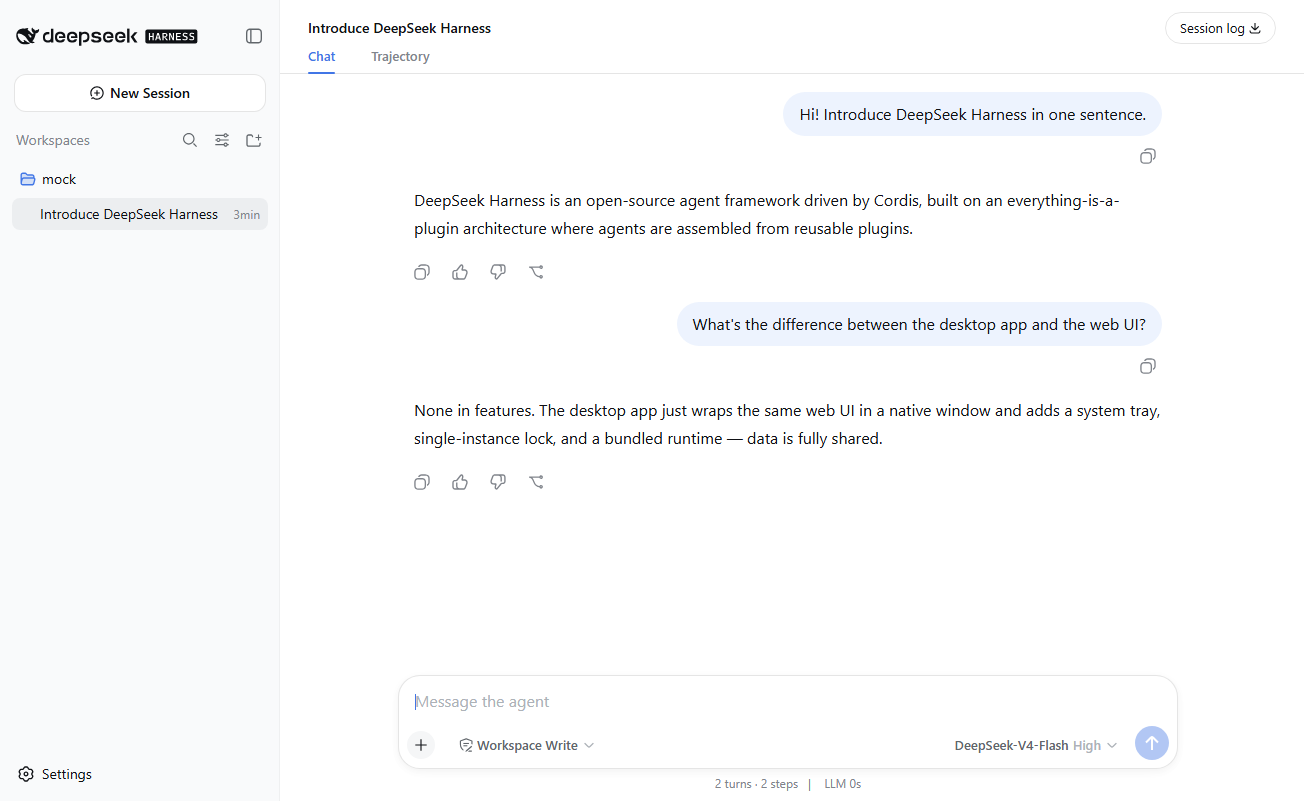The image size is (1304, 801).
Task: Focus the Message the agent input
Action: (x=788, y=702)
